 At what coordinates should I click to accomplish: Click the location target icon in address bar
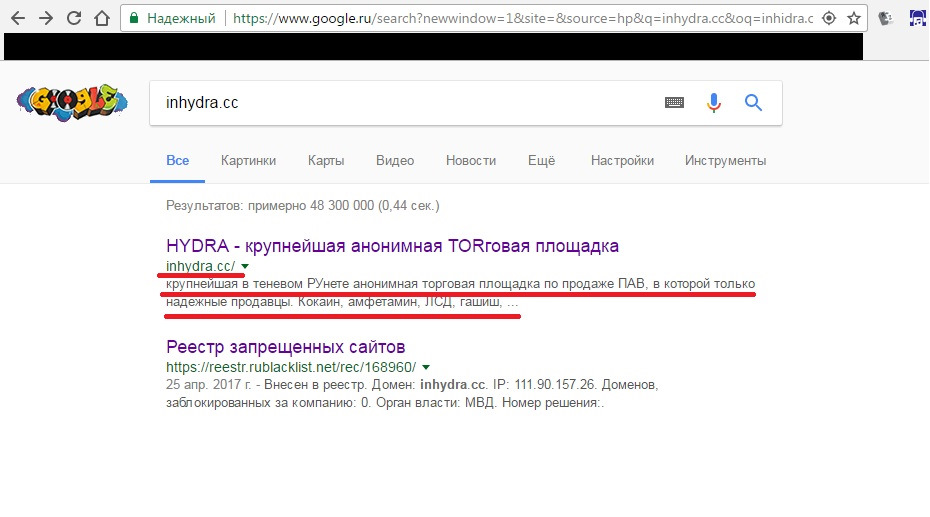(x=829, y=18)
